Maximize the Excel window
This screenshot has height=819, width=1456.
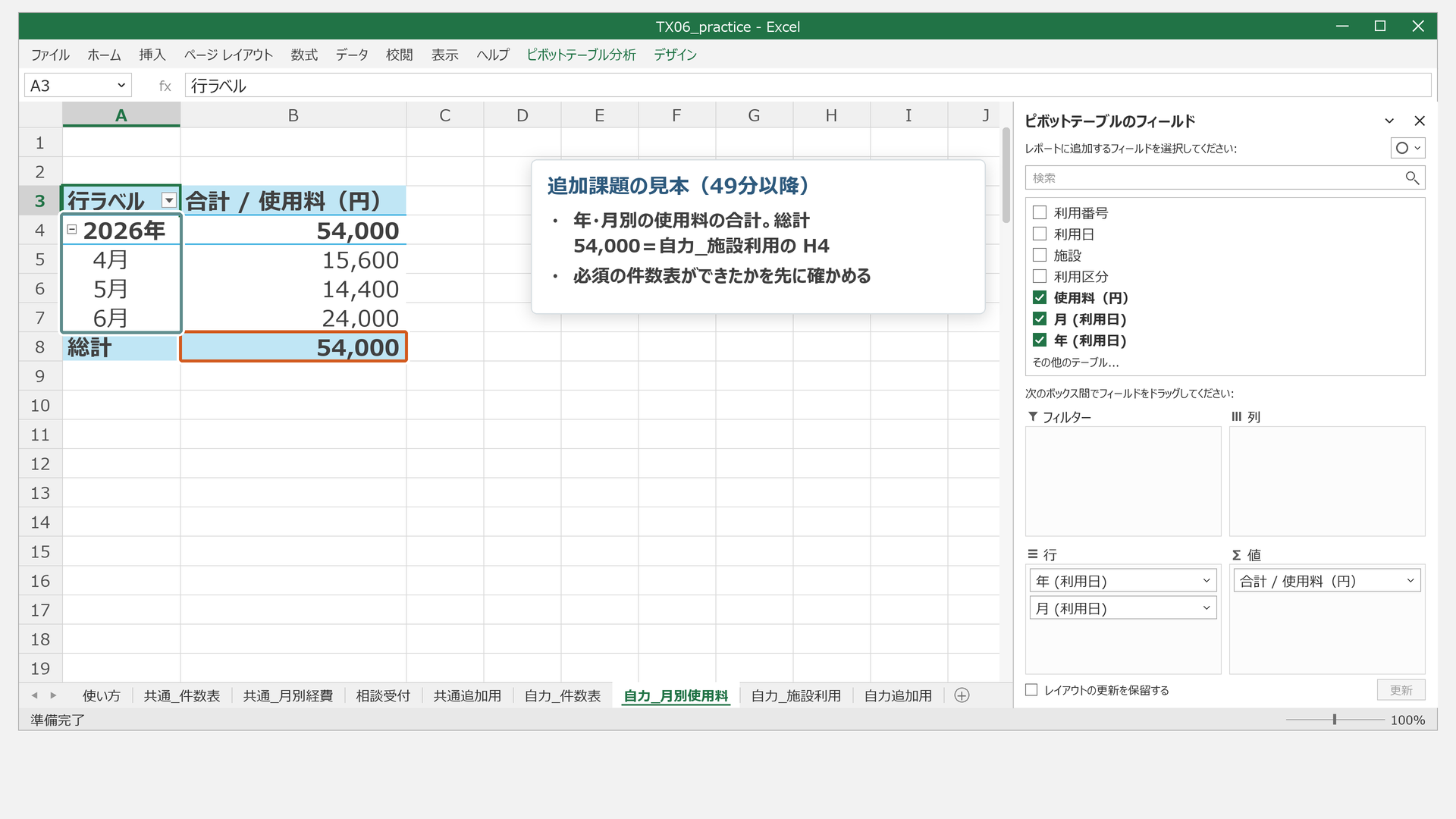tap(1380, 27)
